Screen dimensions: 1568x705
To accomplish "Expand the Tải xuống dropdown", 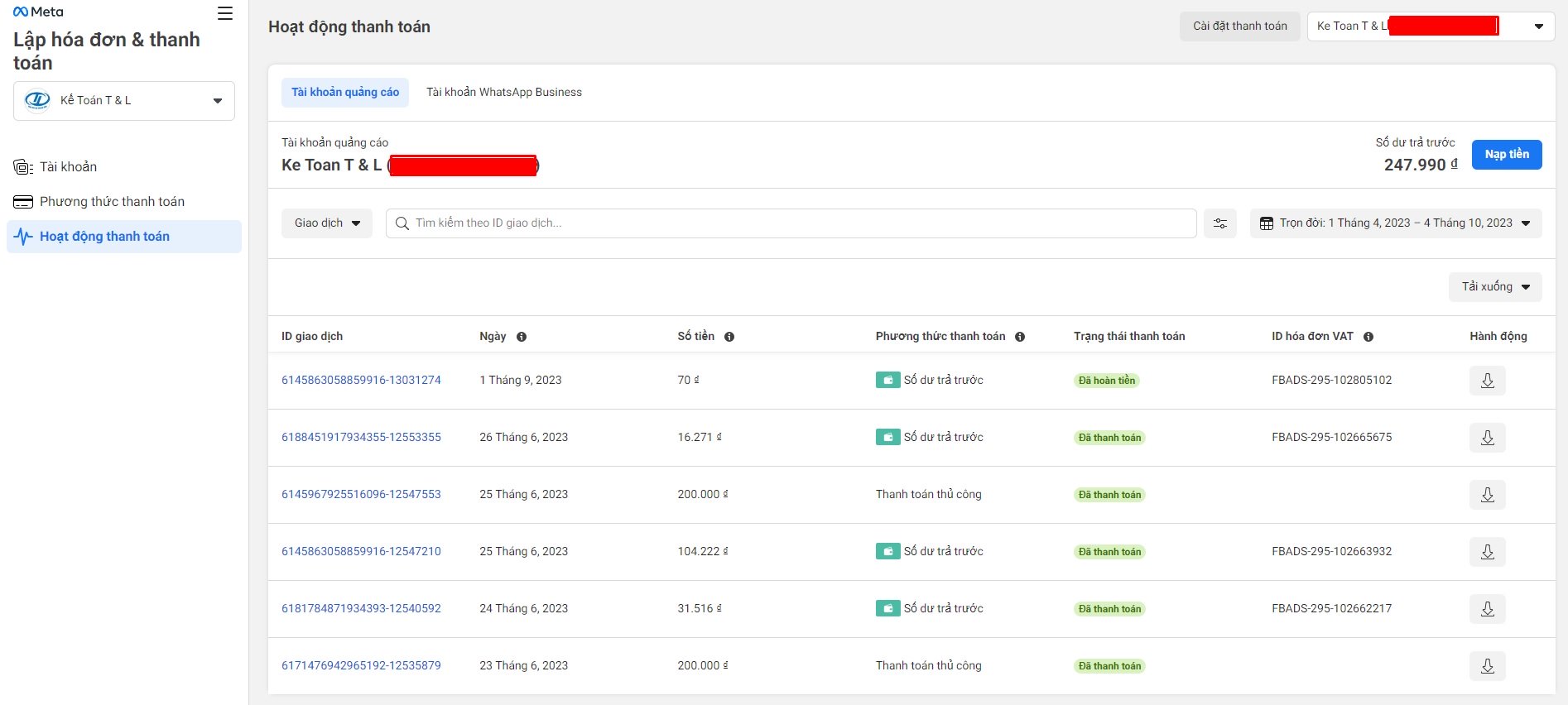I will [1495, 287].
